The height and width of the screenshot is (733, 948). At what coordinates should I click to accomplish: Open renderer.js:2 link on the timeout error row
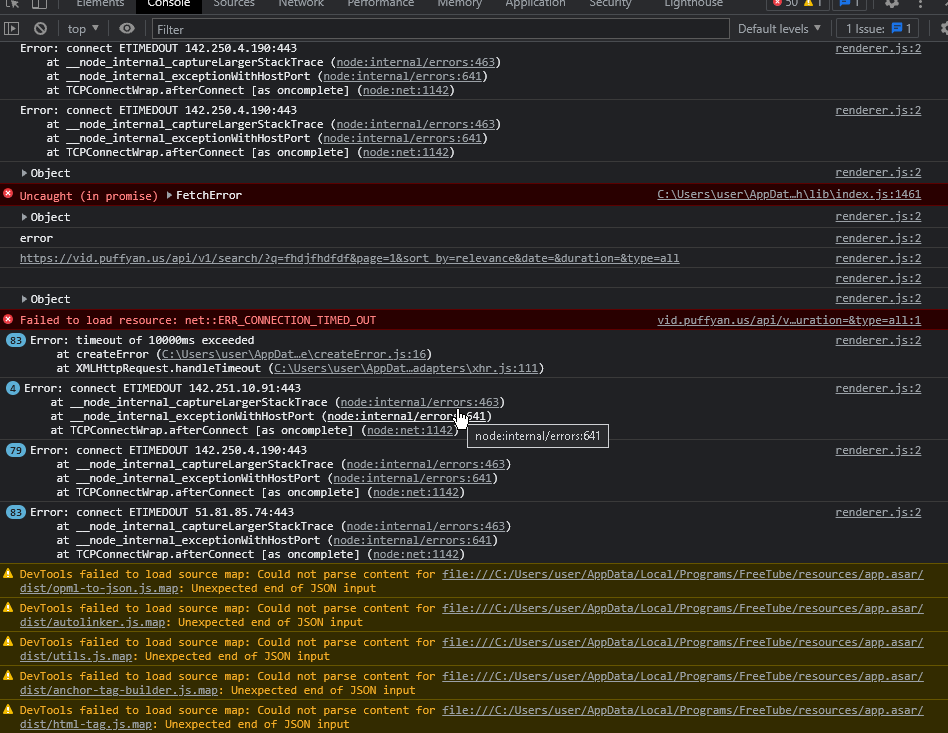click(x=878, y=340)
